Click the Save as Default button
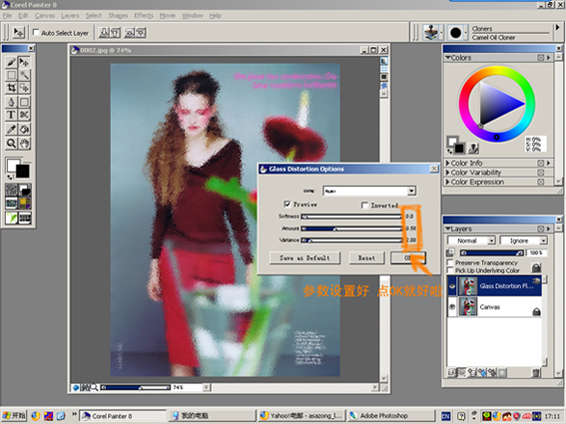566x424 pixels. 305,258
